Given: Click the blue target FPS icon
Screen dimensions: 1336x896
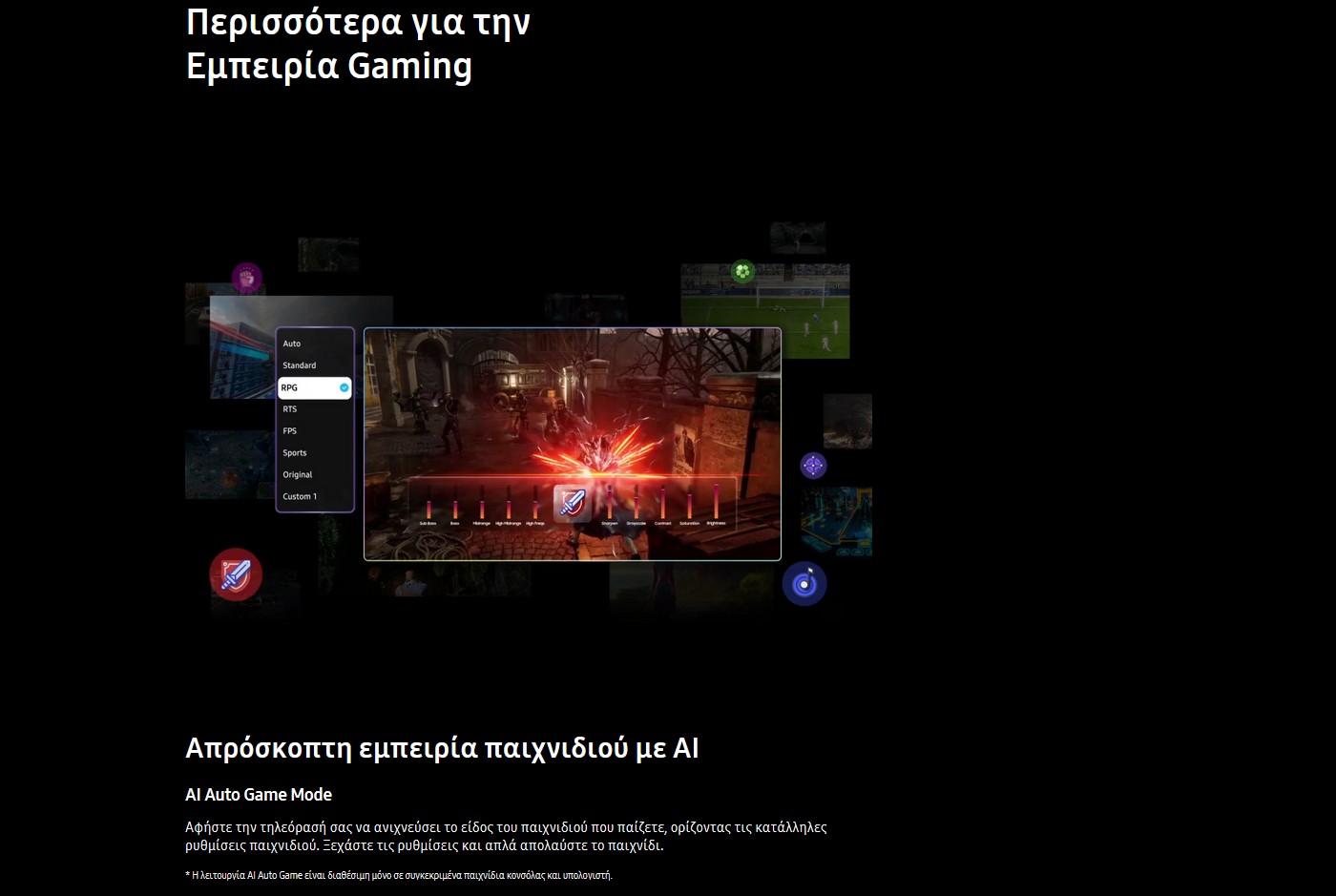Looking at the screenshot, I should 804,584.
